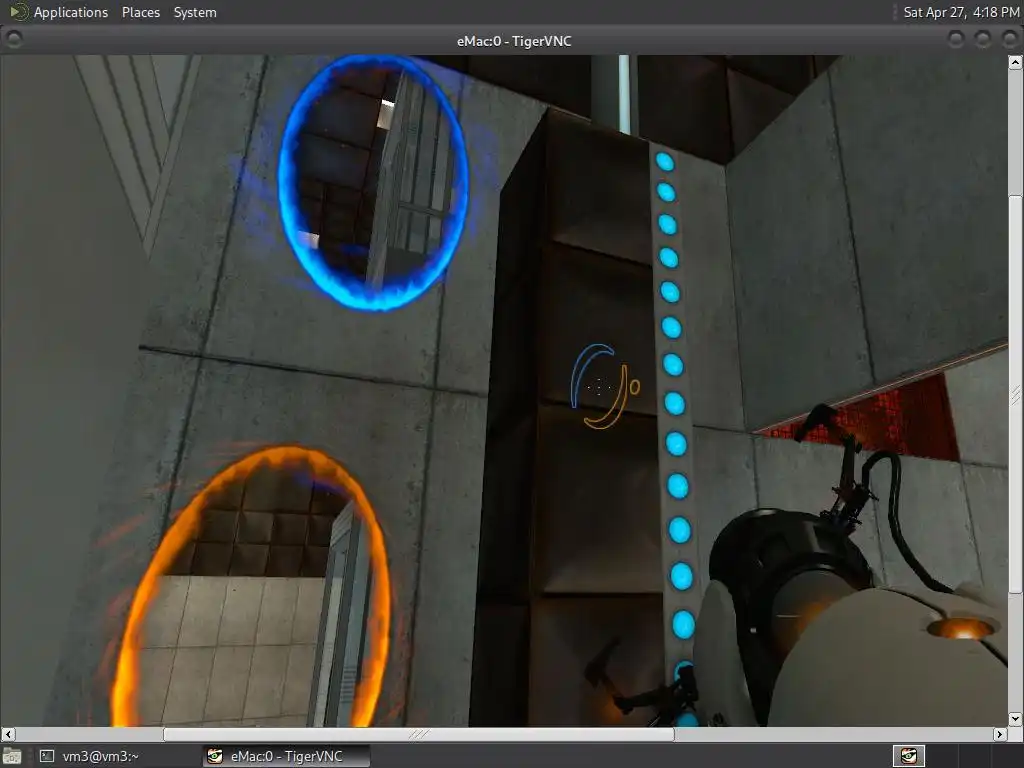Image resolution: width=1024 pixels, height=768 pixels.
Task: Click the eMac:0 - TigerVNC title bar text
Action: (x=514, y=41)
